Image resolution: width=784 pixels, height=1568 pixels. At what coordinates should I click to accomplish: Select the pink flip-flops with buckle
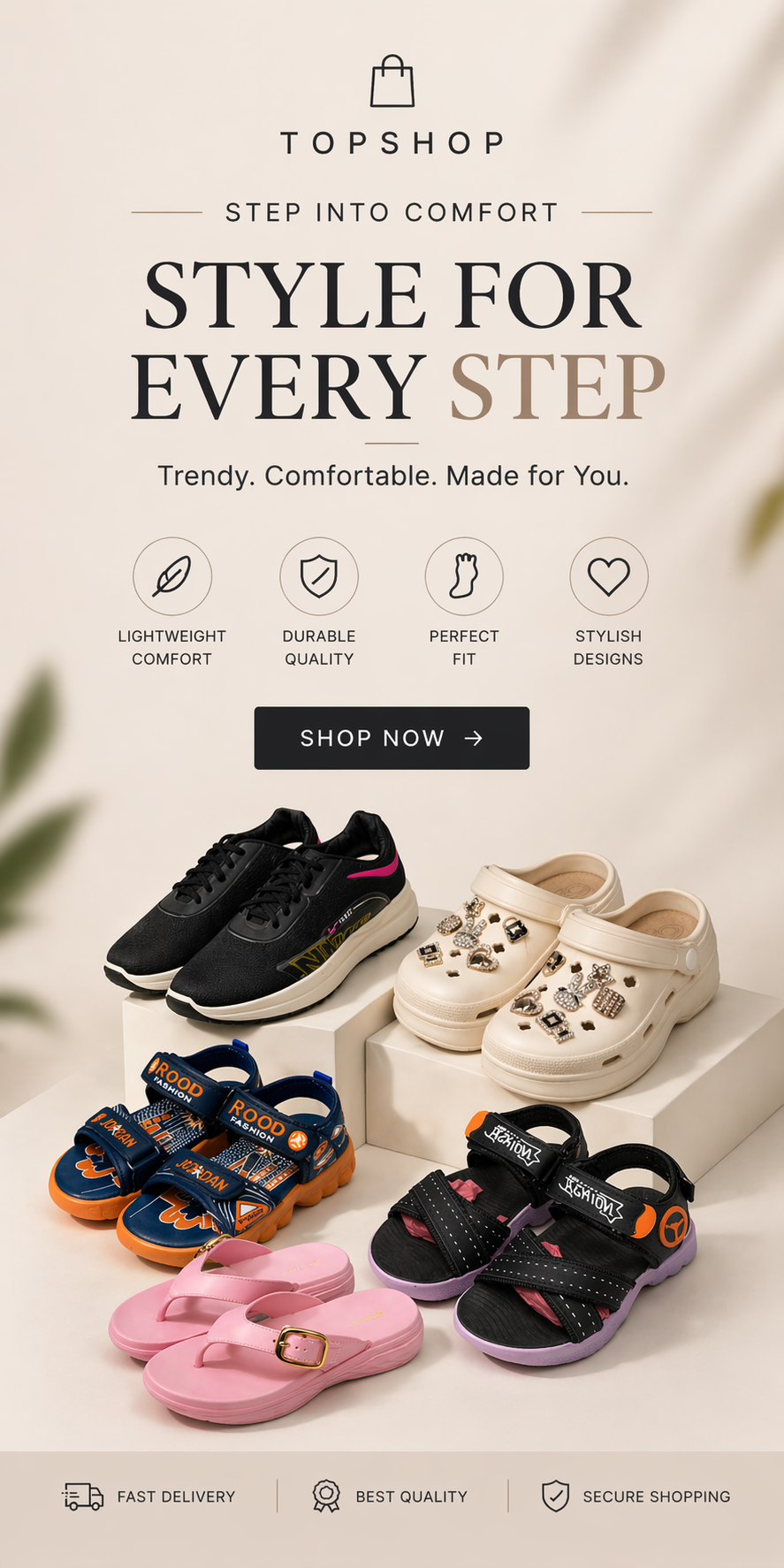coord(265,1330)
